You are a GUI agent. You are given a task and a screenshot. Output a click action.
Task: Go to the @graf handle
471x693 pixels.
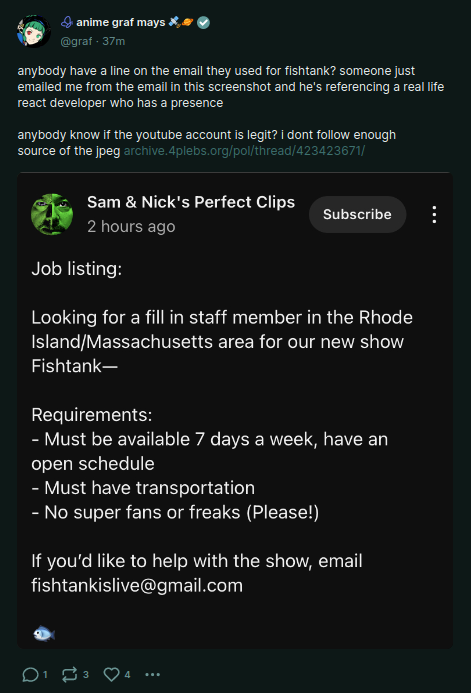click(x=76, y=41)
